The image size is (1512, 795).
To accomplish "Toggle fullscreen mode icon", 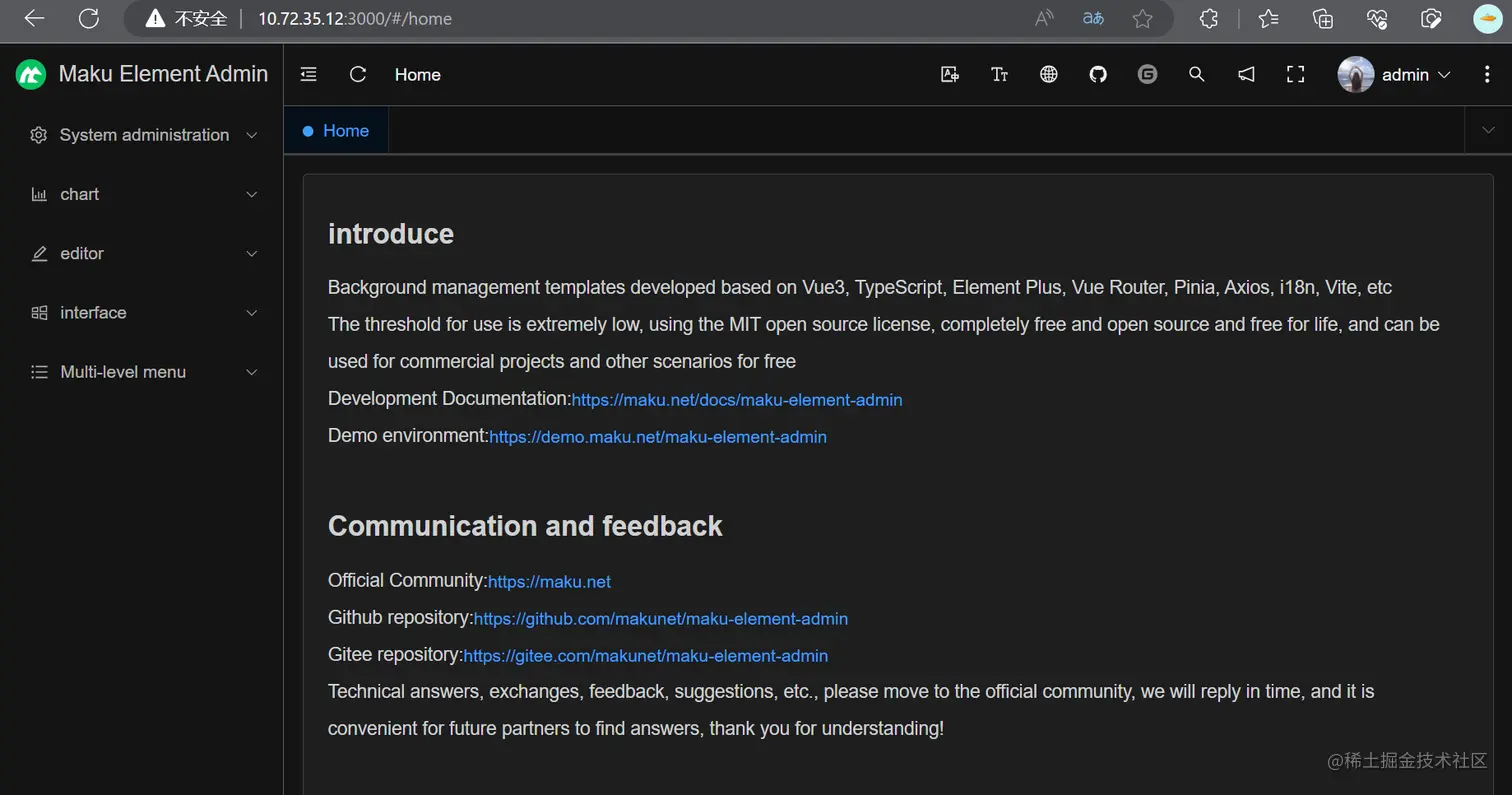I will [x=1296, y=75].
